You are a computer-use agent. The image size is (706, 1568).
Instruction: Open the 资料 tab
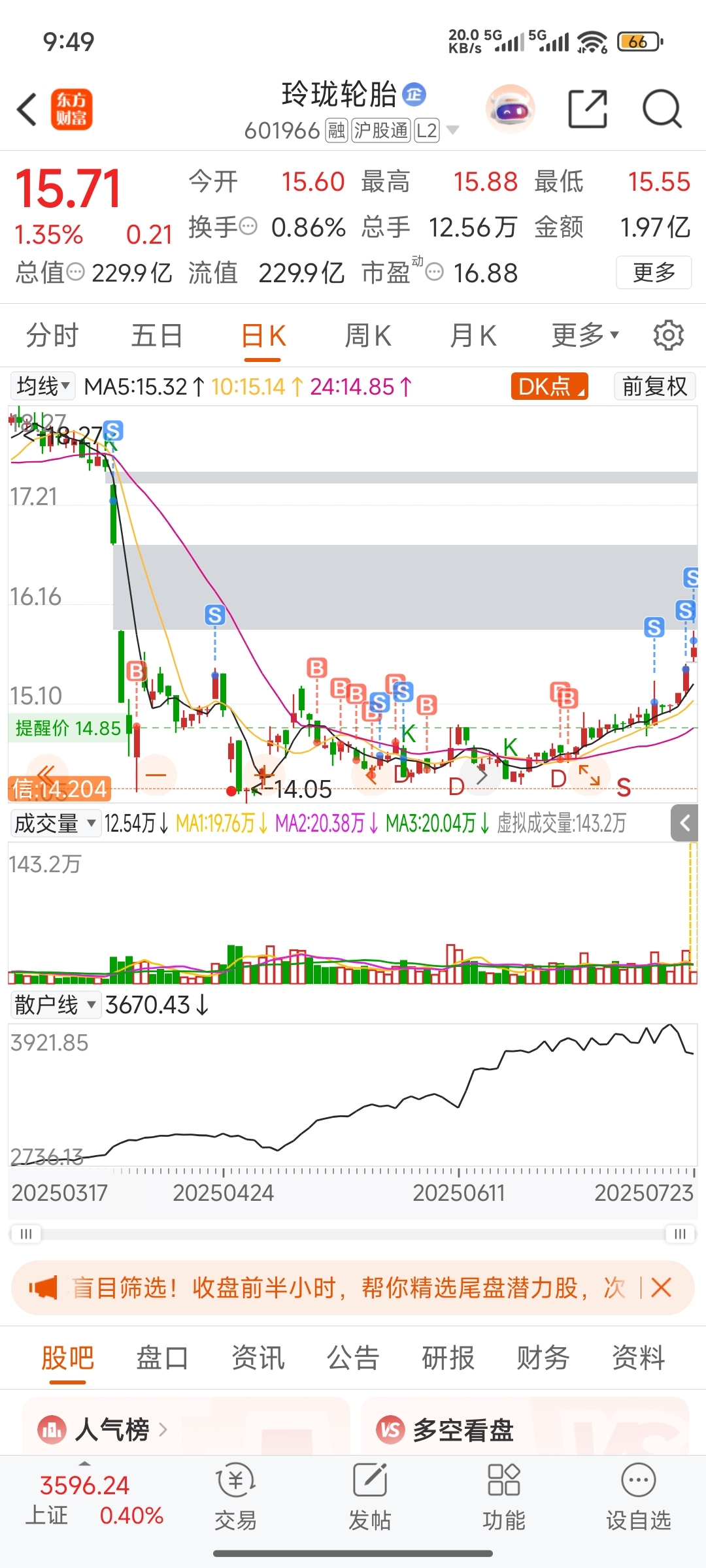[639, 1358]
